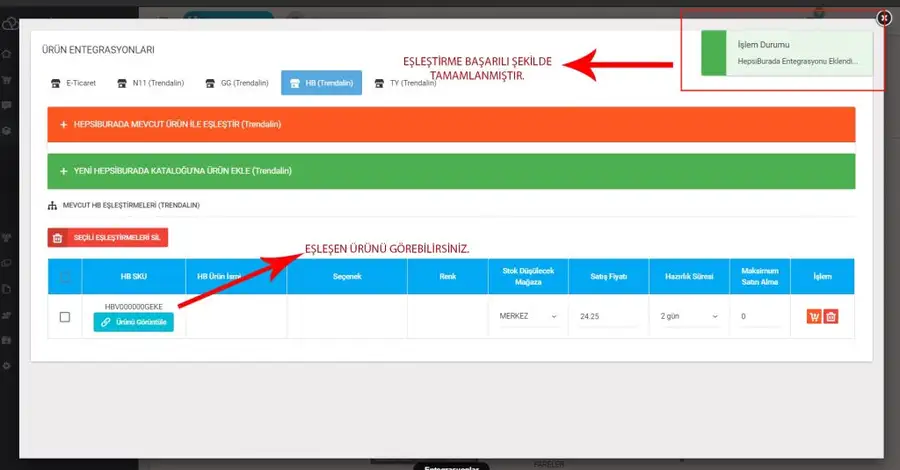Click the Ürün Entegrasyonları title

tap(98, 50)
